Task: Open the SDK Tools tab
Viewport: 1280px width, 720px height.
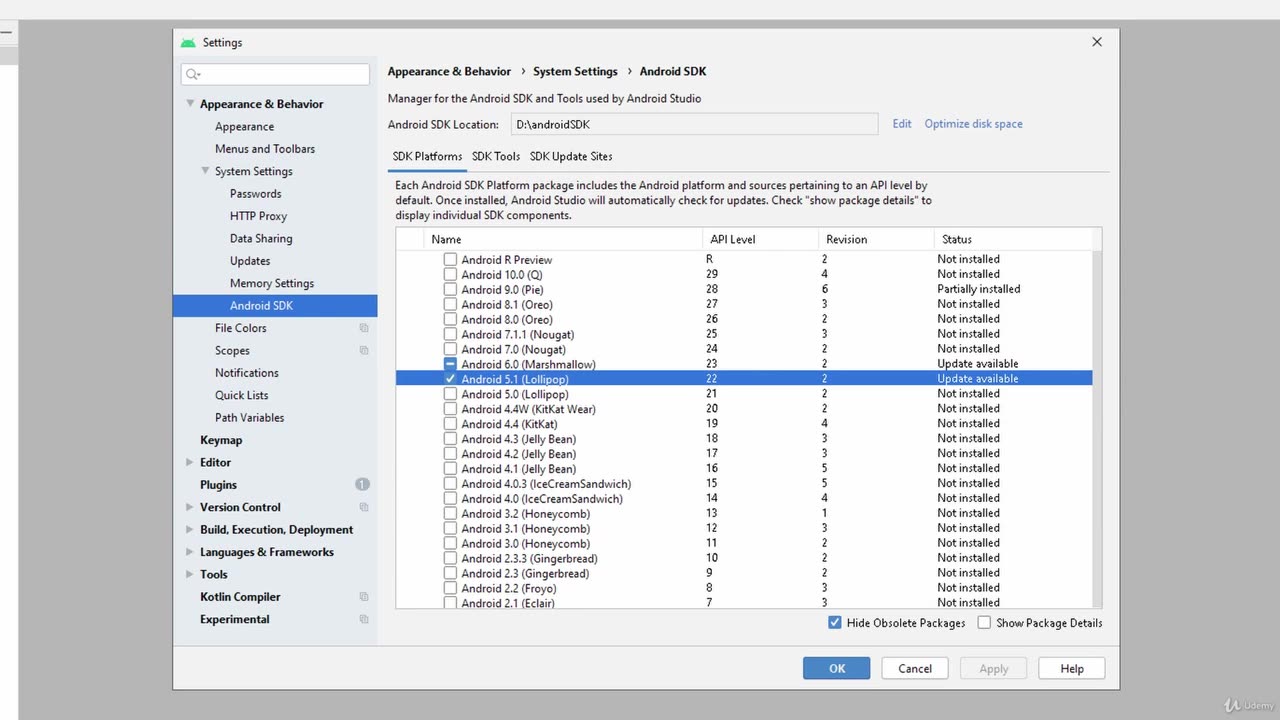Action: click(496, 156)
